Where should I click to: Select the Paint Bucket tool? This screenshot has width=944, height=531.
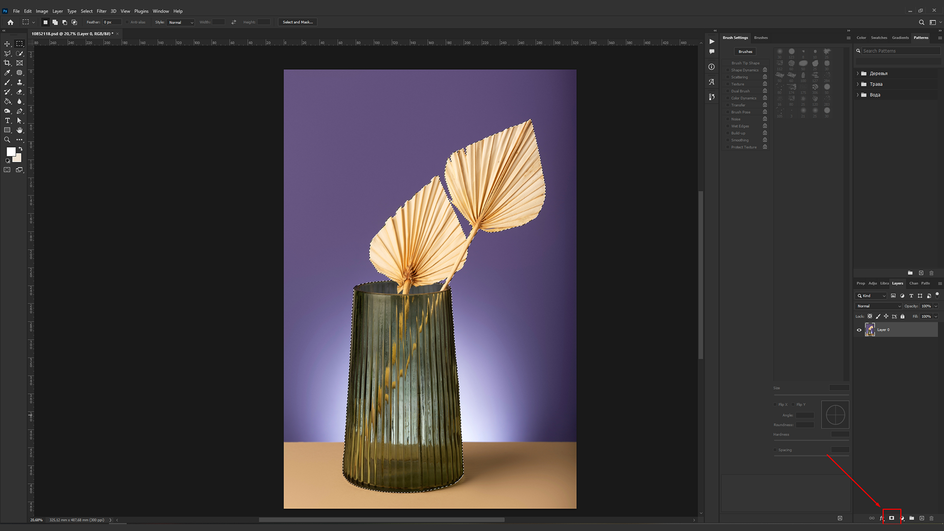point(7,101)
